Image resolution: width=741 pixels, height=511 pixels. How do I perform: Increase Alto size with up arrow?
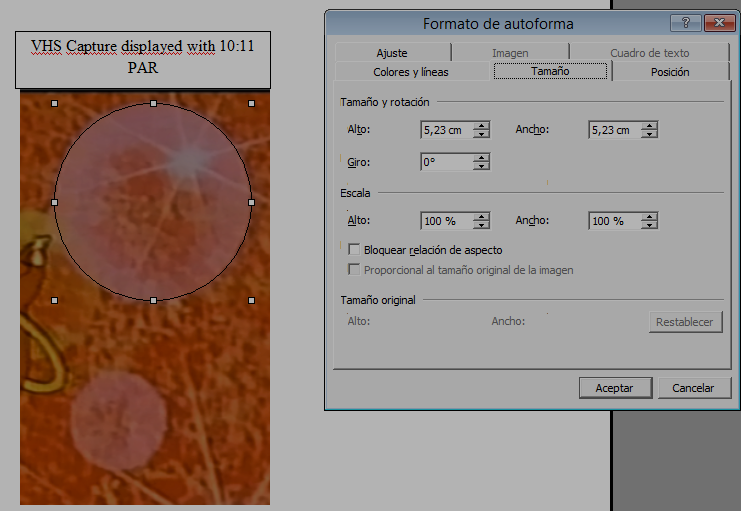482,126
